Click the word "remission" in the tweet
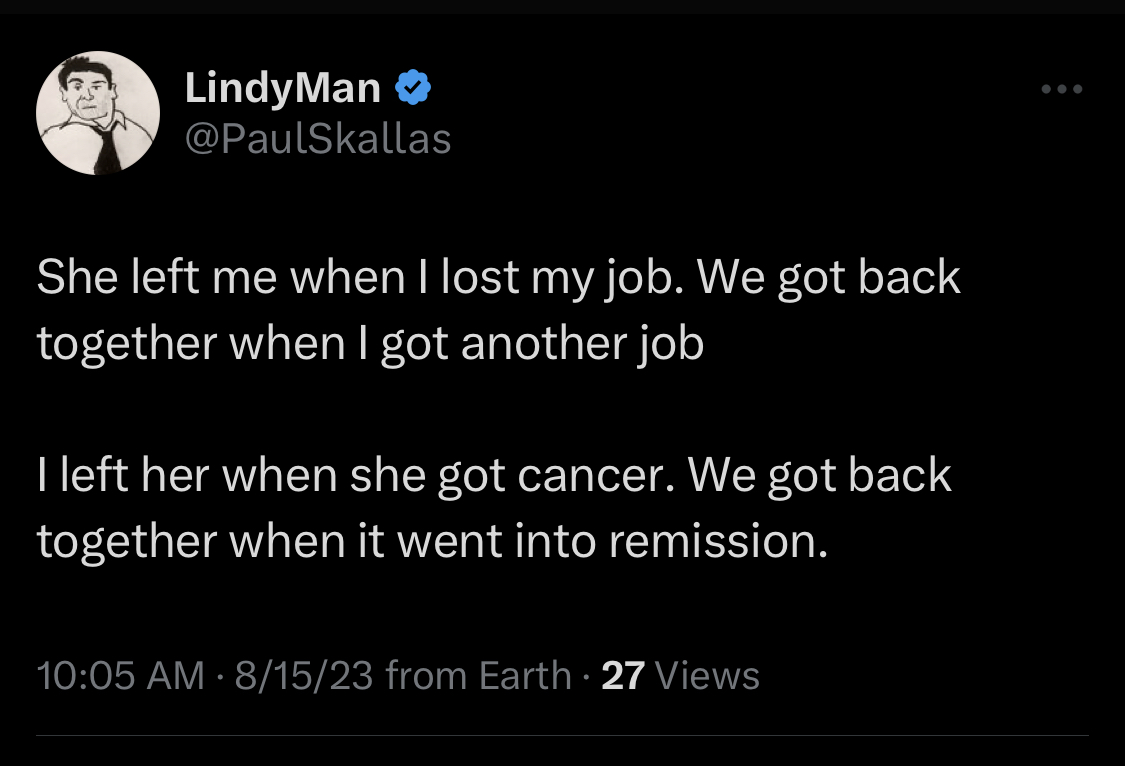The image size is (1125, 766). pyautogui.click(x=715, y=541)
